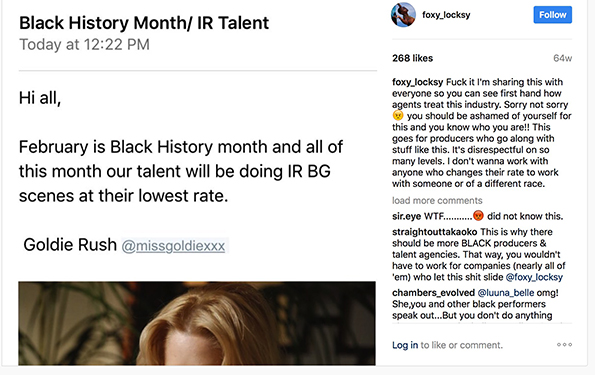Click the red angry emoji in sir.eye comment
595x375 pixels.
479,216
